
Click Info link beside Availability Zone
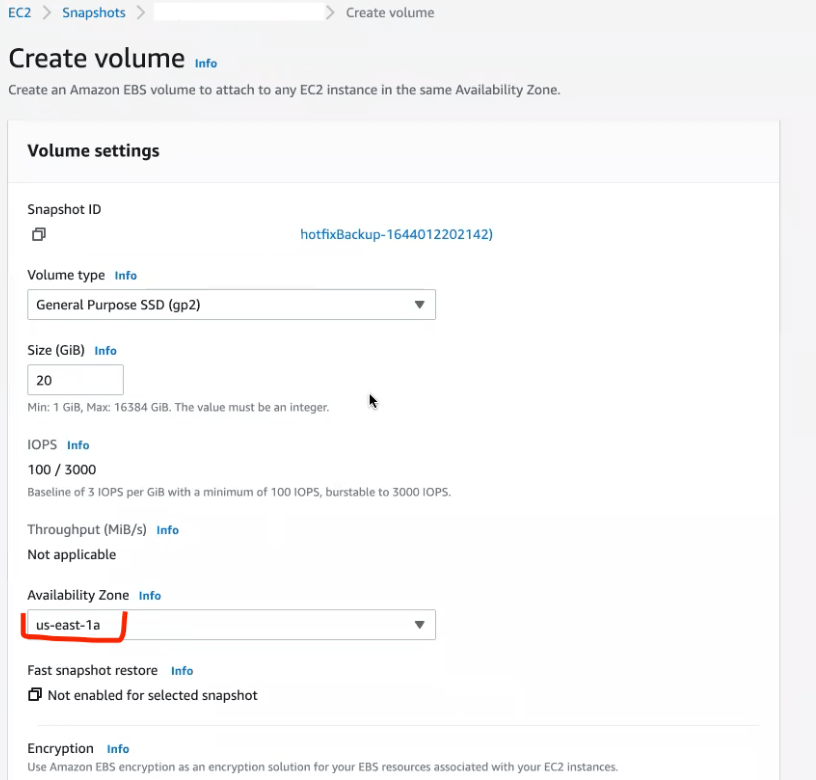(x=150, y=596)
